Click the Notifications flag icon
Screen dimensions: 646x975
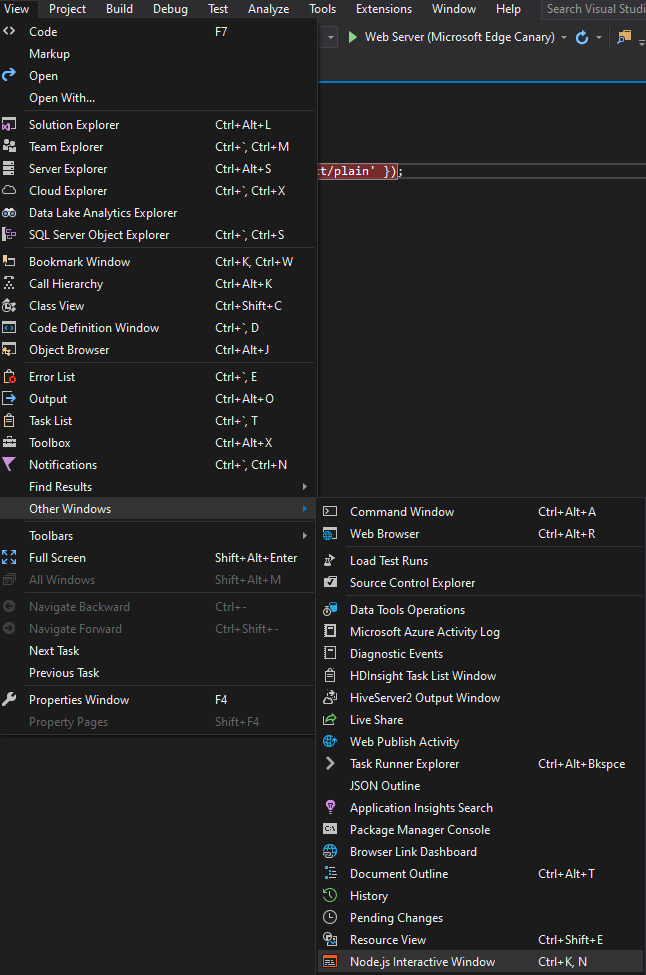point(10,465)
